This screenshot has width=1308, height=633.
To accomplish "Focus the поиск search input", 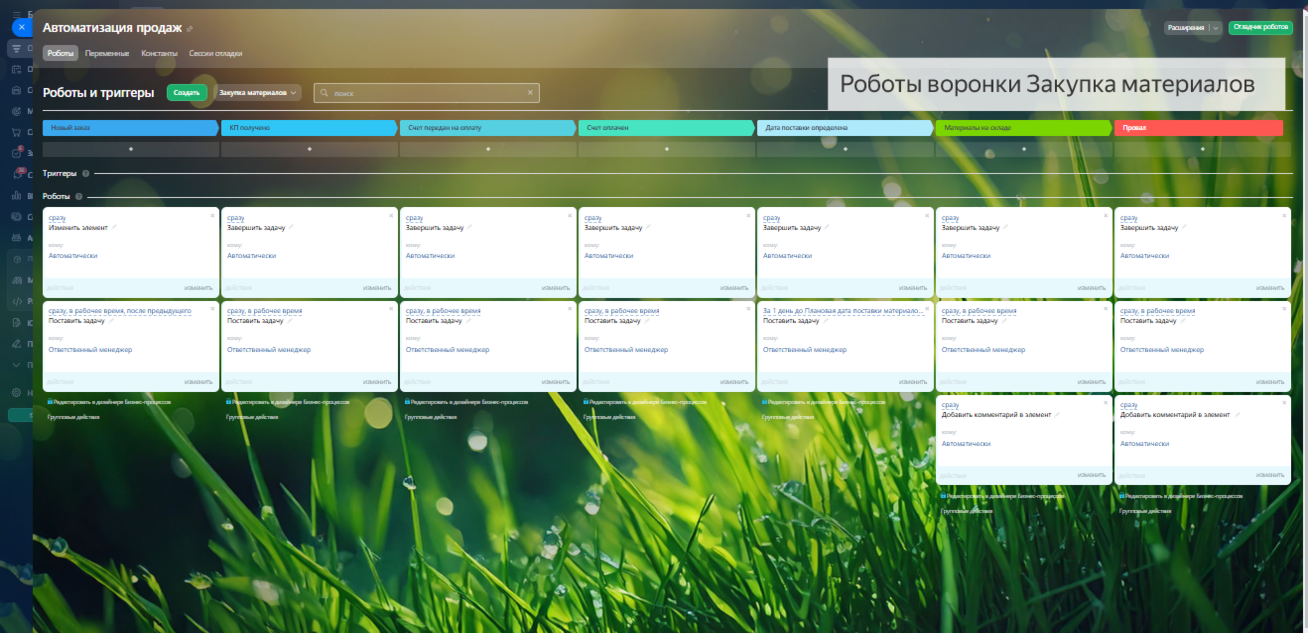I will pyautogui.click(x=427, y=93).
